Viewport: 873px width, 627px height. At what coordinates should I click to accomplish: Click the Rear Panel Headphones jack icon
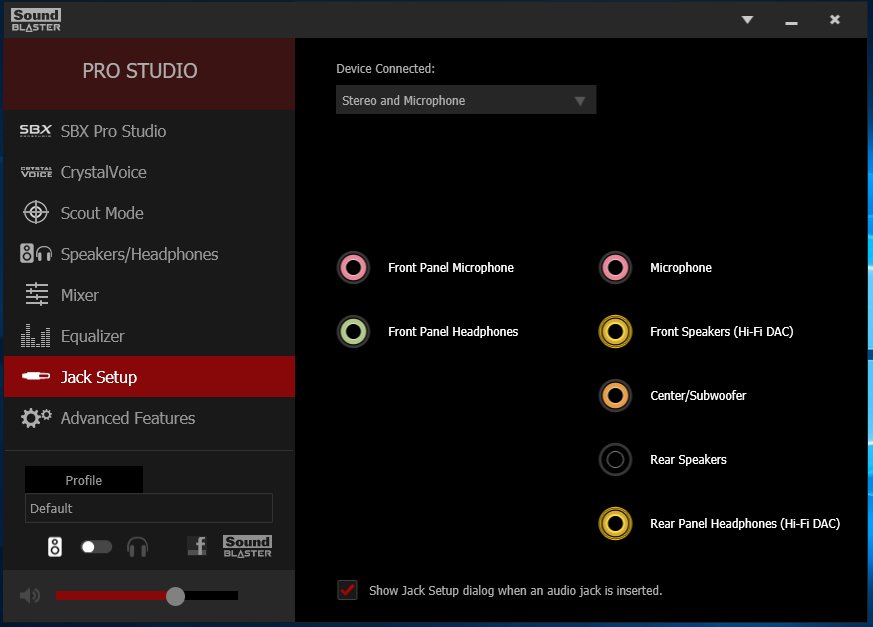(x=616, y=523)
